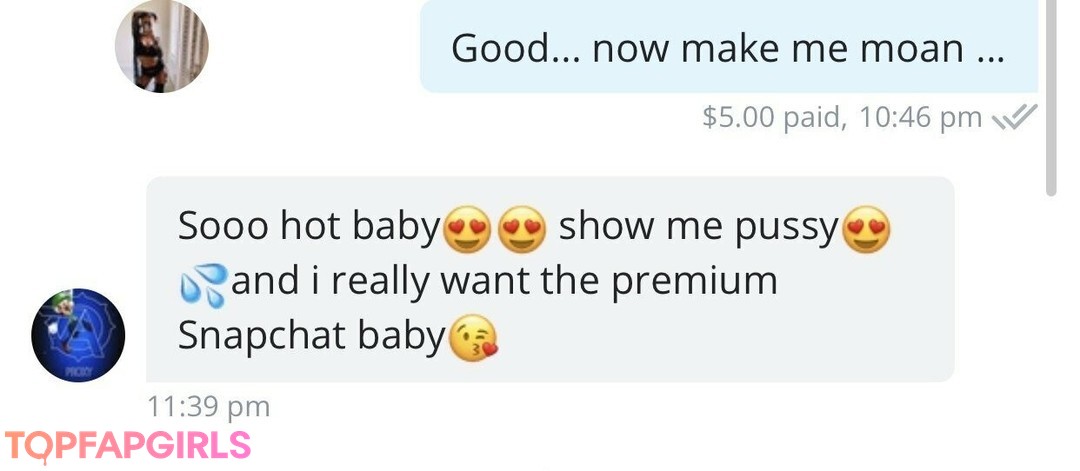The image size is (1080, 471).
Task: Open the sender's profile photo avatar
Action: tap(162, 46)
